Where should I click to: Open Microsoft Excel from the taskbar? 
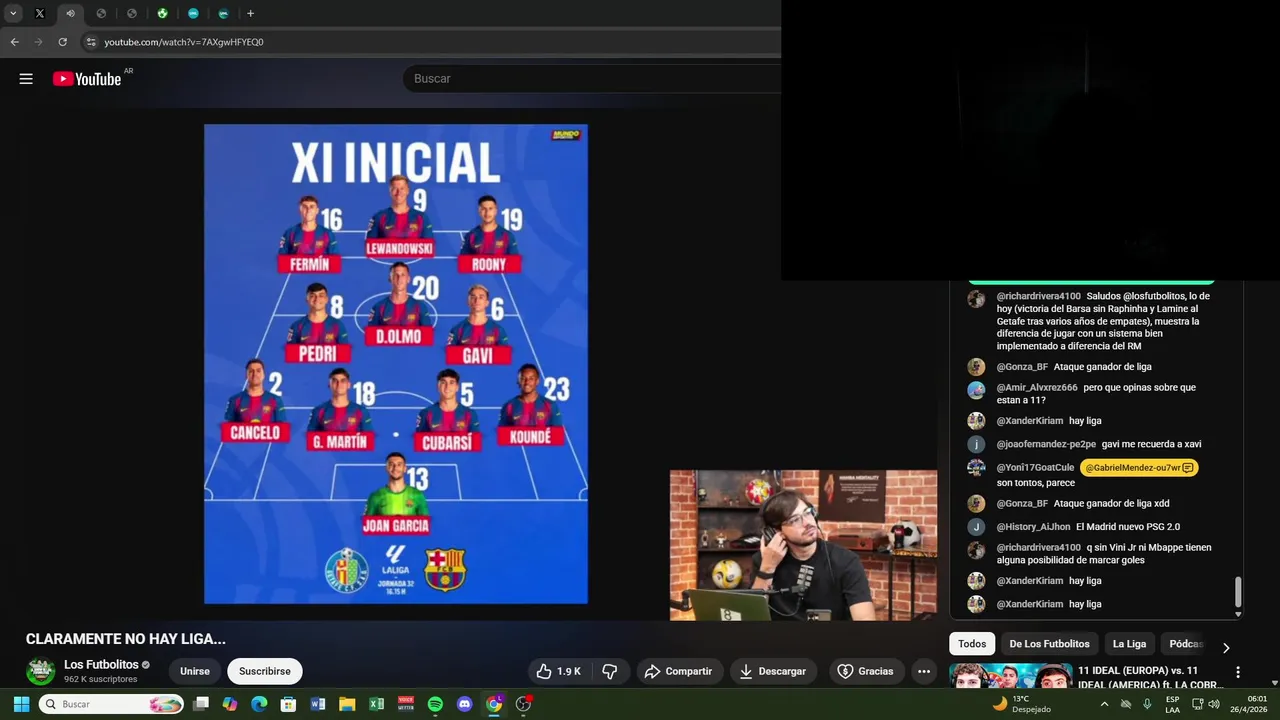[x=377, y=704]
